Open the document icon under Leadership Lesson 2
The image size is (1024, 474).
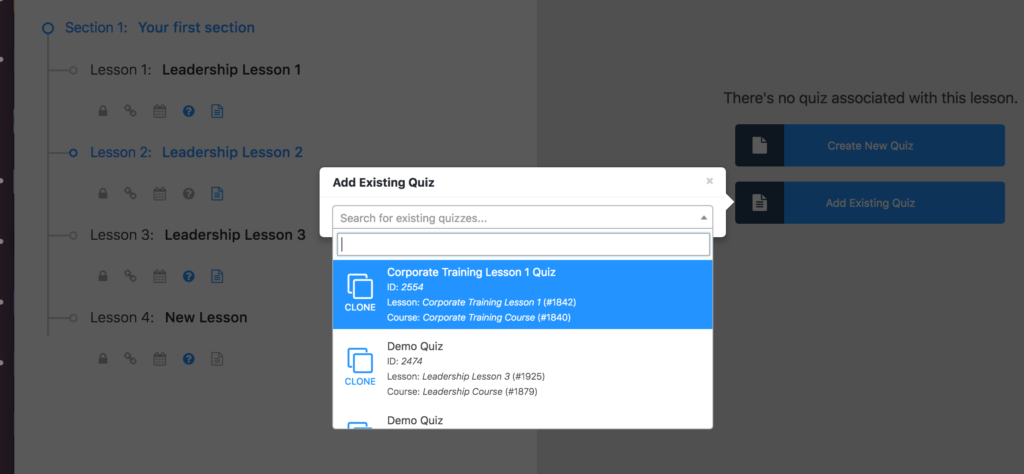pyautogui.click(x=217, y=194)
